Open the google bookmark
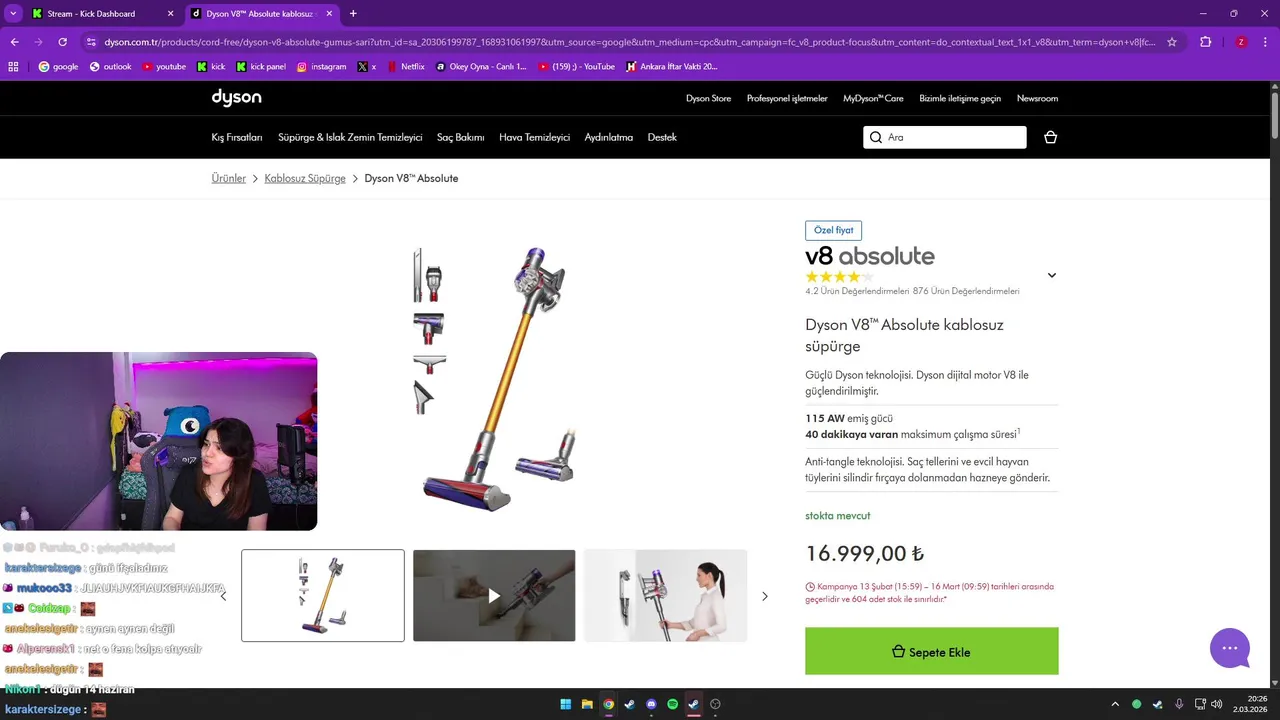Viewport: 1280px width, 720px height. coord(58,67)
